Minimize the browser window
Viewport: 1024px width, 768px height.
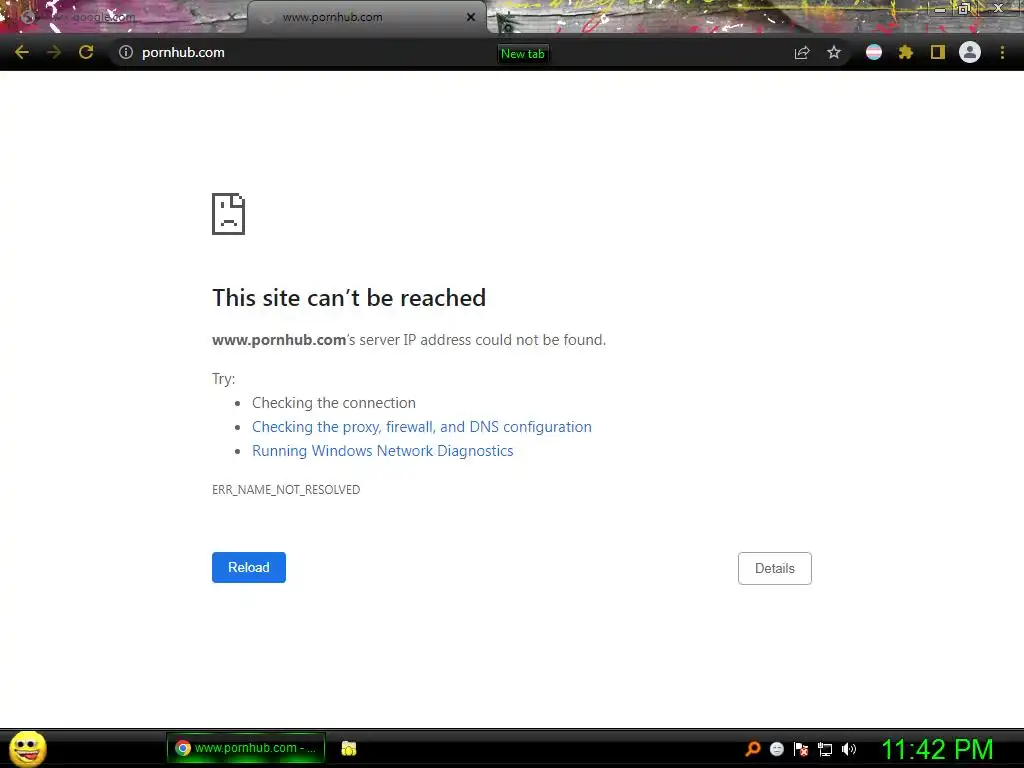[939, 9]
